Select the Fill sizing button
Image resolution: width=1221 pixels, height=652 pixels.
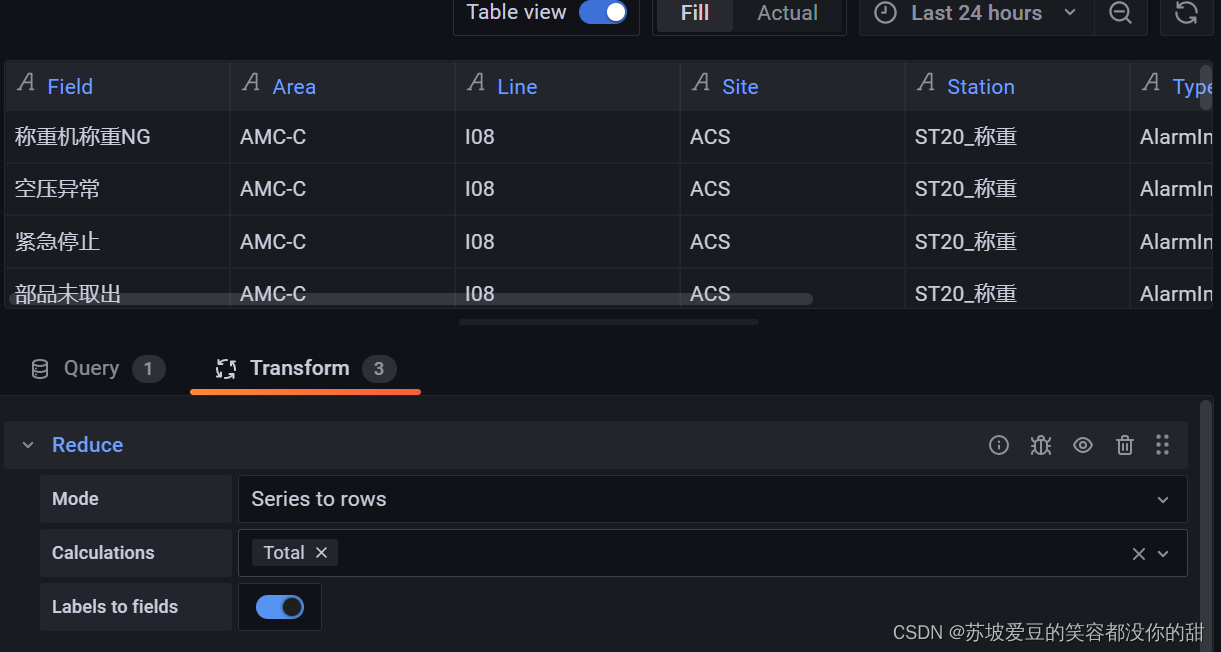694,13
